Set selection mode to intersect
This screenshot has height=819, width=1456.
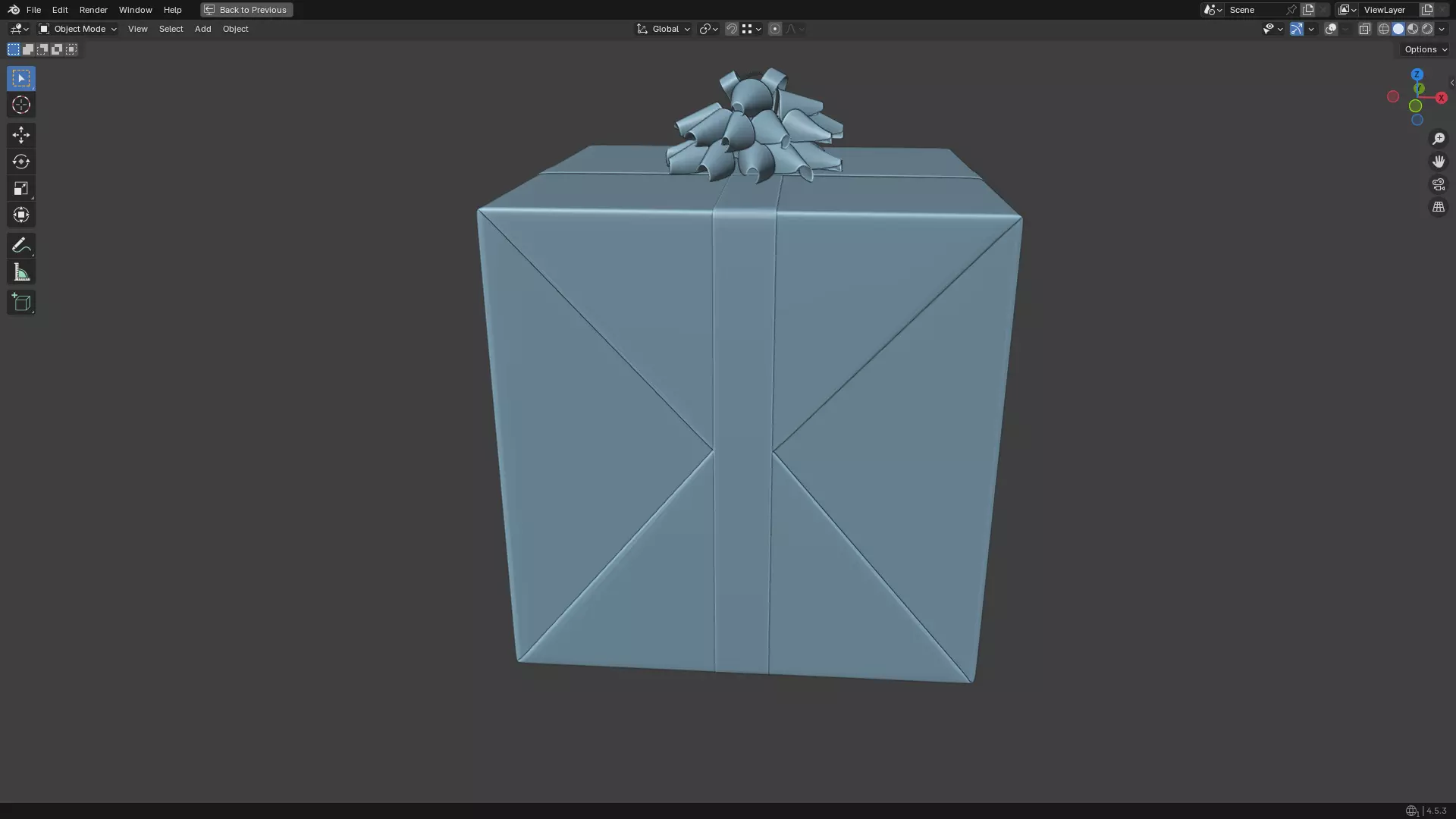pos(71,49)
